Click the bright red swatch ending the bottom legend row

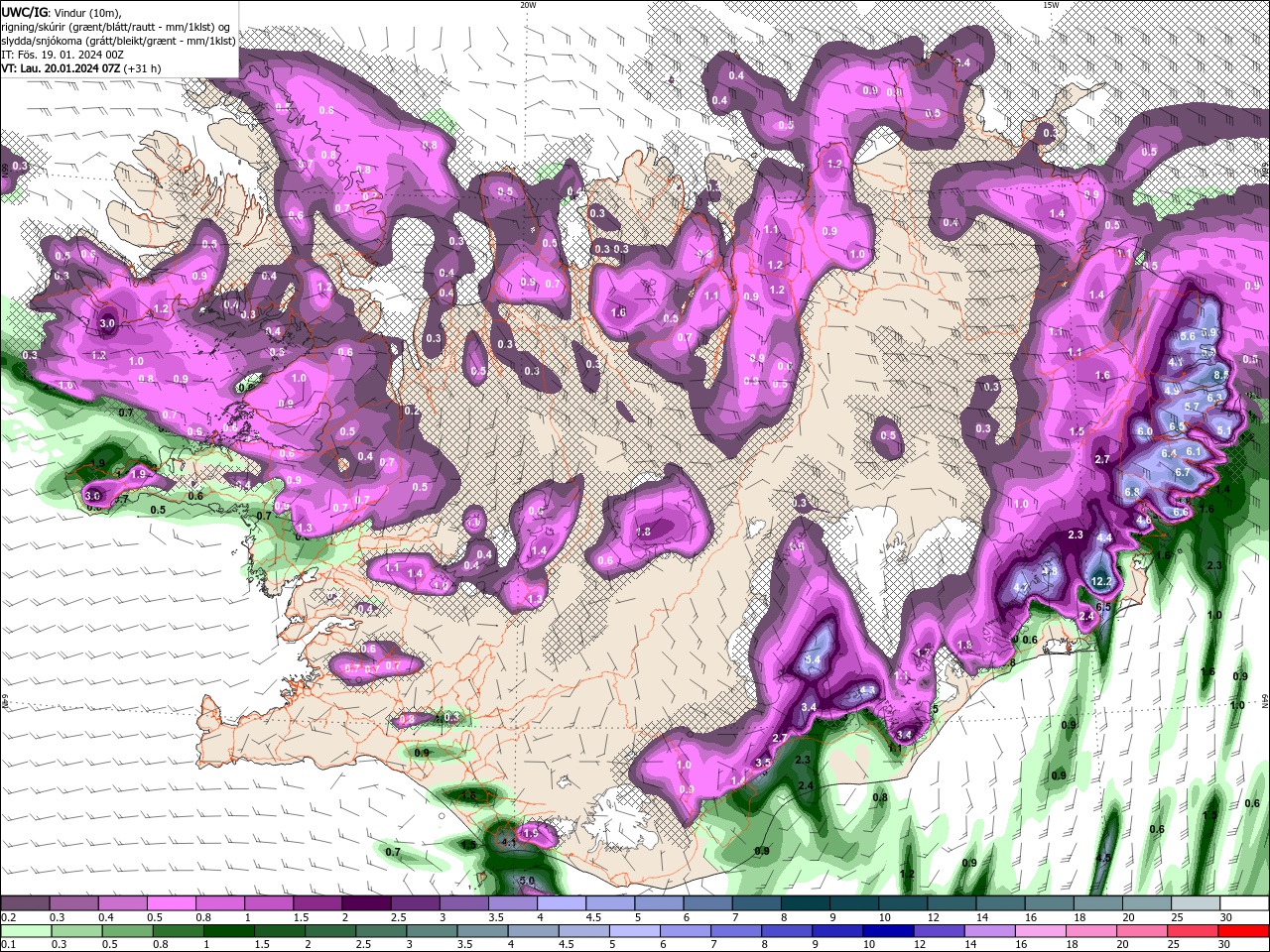[x=1244, y=931]
